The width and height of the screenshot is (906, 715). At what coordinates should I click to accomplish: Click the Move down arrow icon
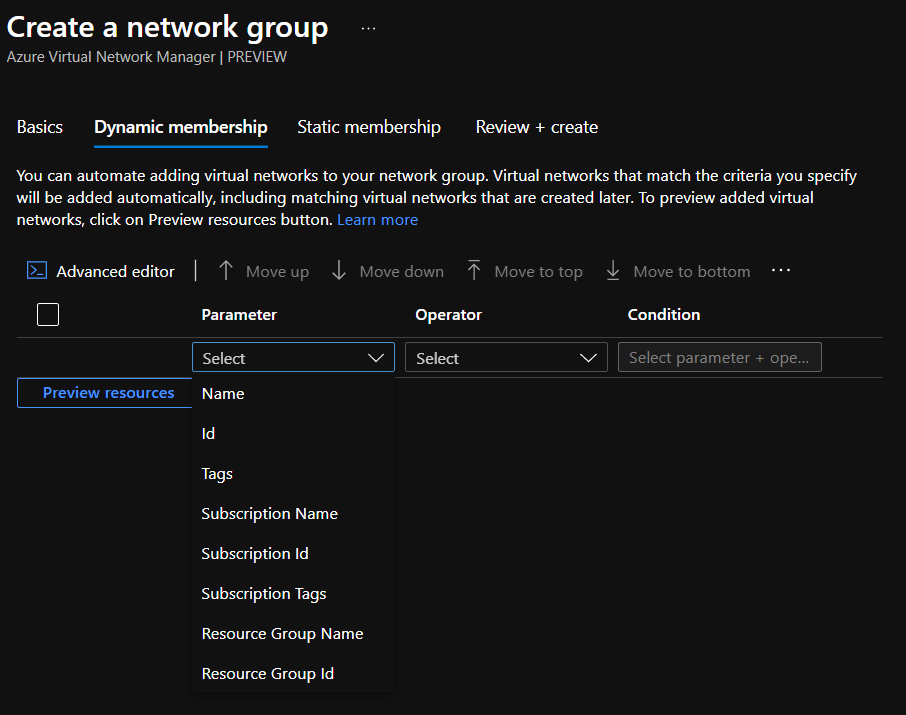pyautogui.click(x=339, y=271)
